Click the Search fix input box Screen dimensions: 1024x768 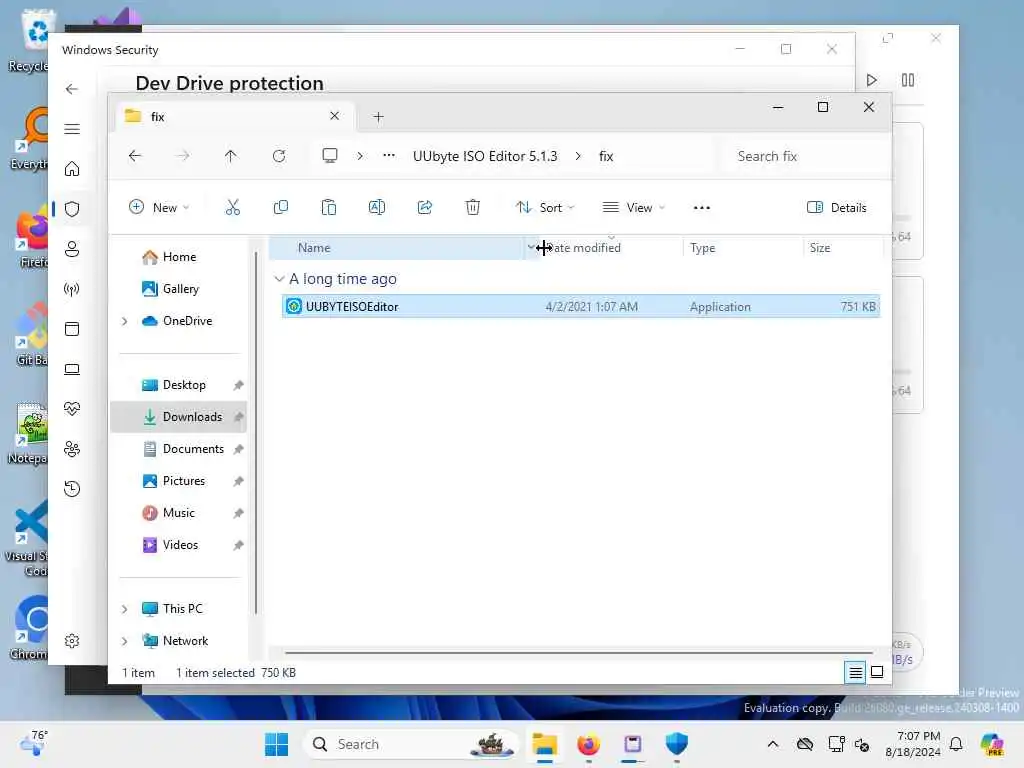806,156
